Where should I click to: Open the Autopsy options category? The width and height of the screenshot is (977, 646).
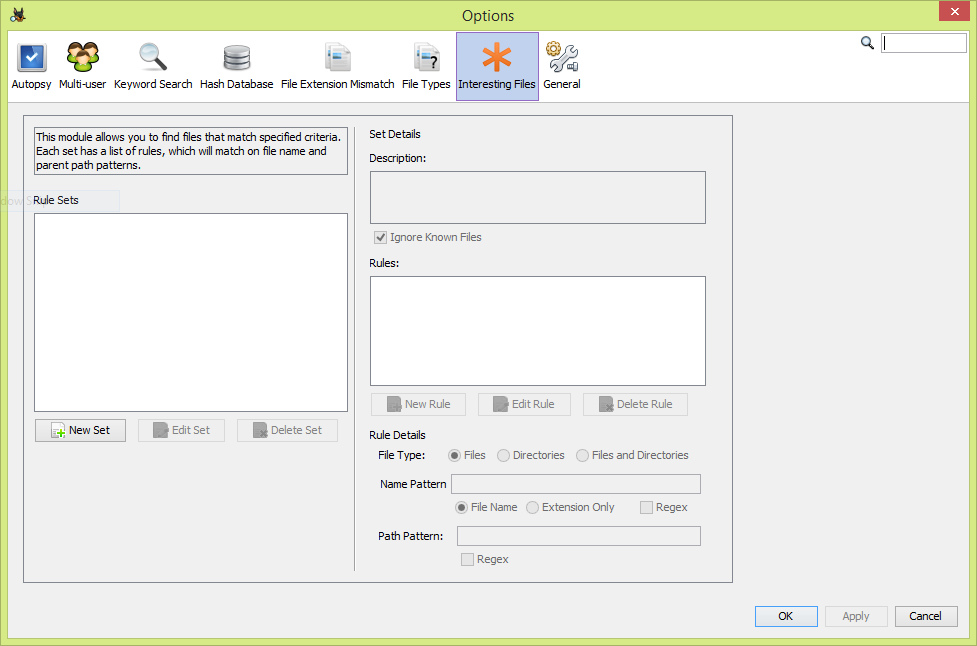coord(31,66)
